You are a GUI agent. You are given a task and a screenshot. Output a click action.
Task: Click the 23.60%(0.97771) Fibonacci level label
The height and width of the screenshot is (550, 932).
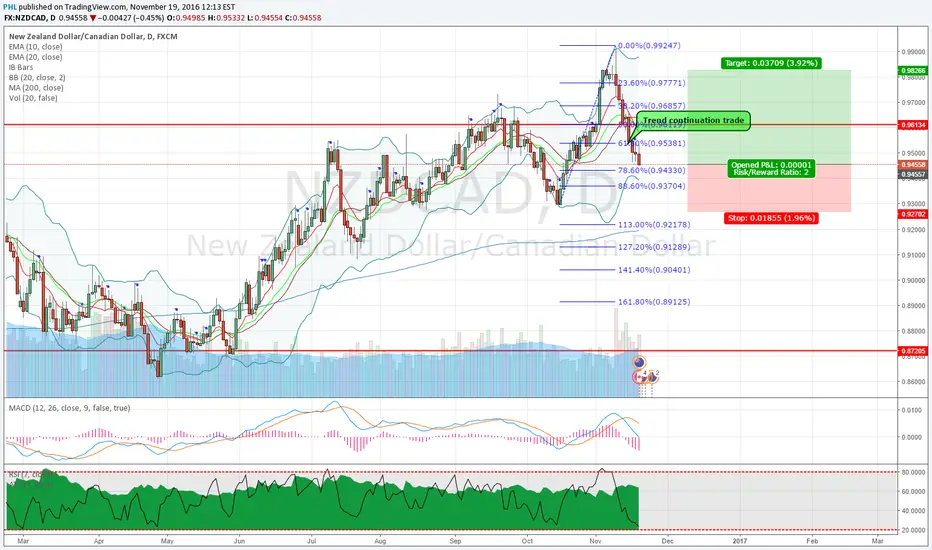[652, 83]
